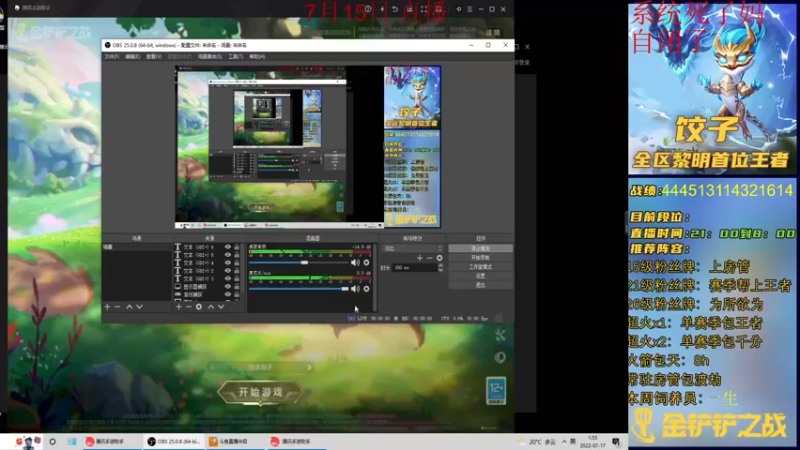The width and height of the screenshot is (800, 450).
Task: Open the 场景集合(S) menu in OBS
Action: click(x=210, y=57)
